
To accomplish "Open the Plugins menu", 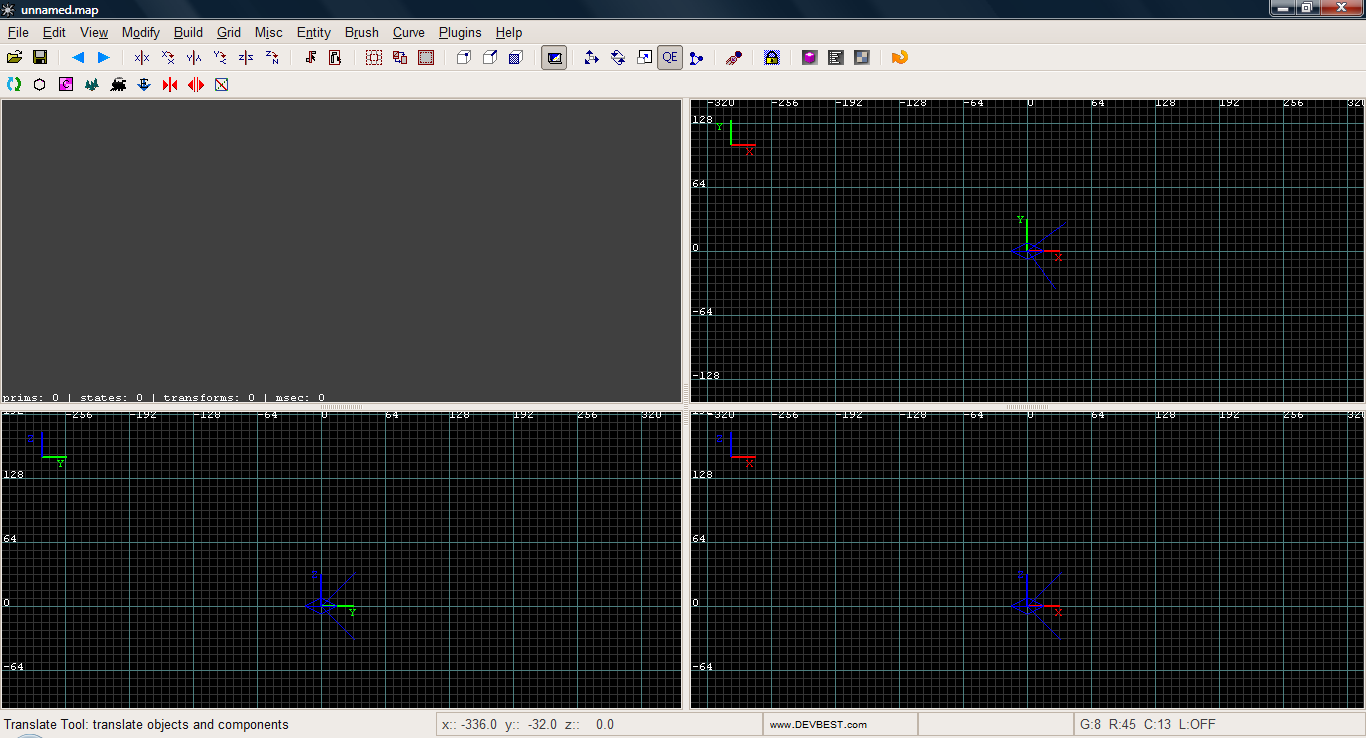I will click(460, 33).
